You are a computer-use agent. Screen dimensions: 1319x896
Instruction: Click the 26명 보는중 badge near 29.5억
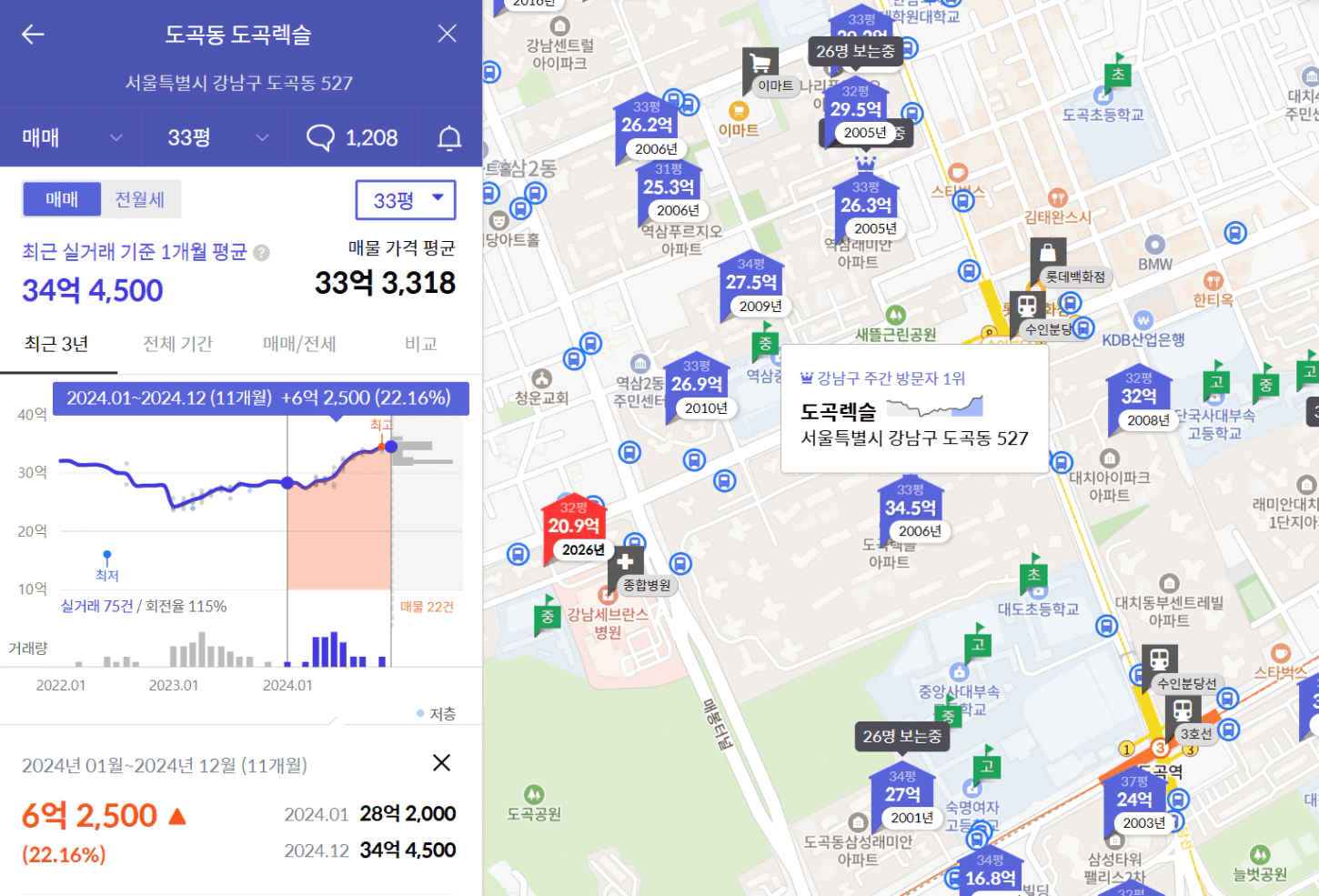click(855, 51)
